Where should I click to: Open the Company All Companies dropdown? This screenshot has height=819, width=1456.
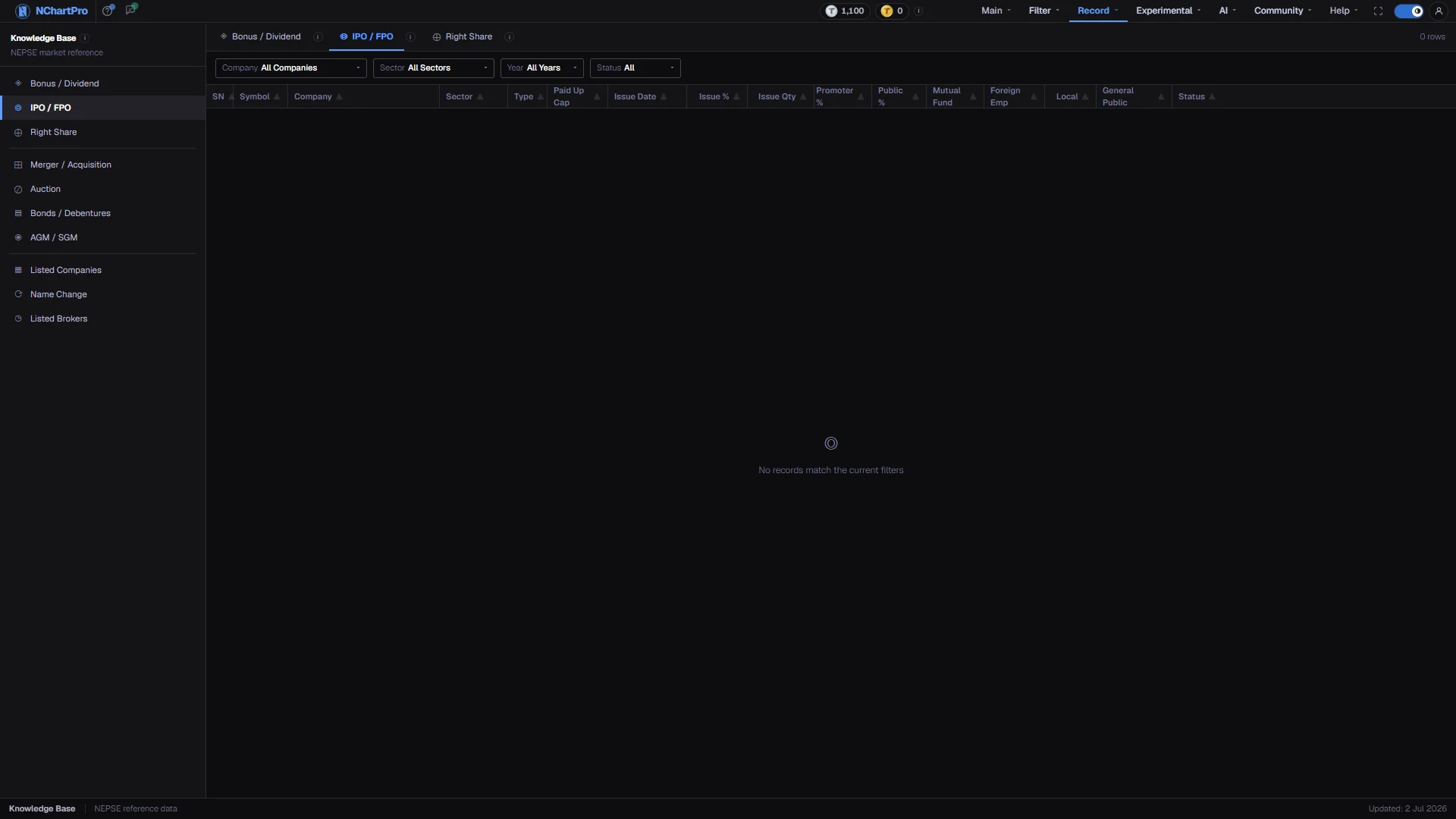coord(290,68)
